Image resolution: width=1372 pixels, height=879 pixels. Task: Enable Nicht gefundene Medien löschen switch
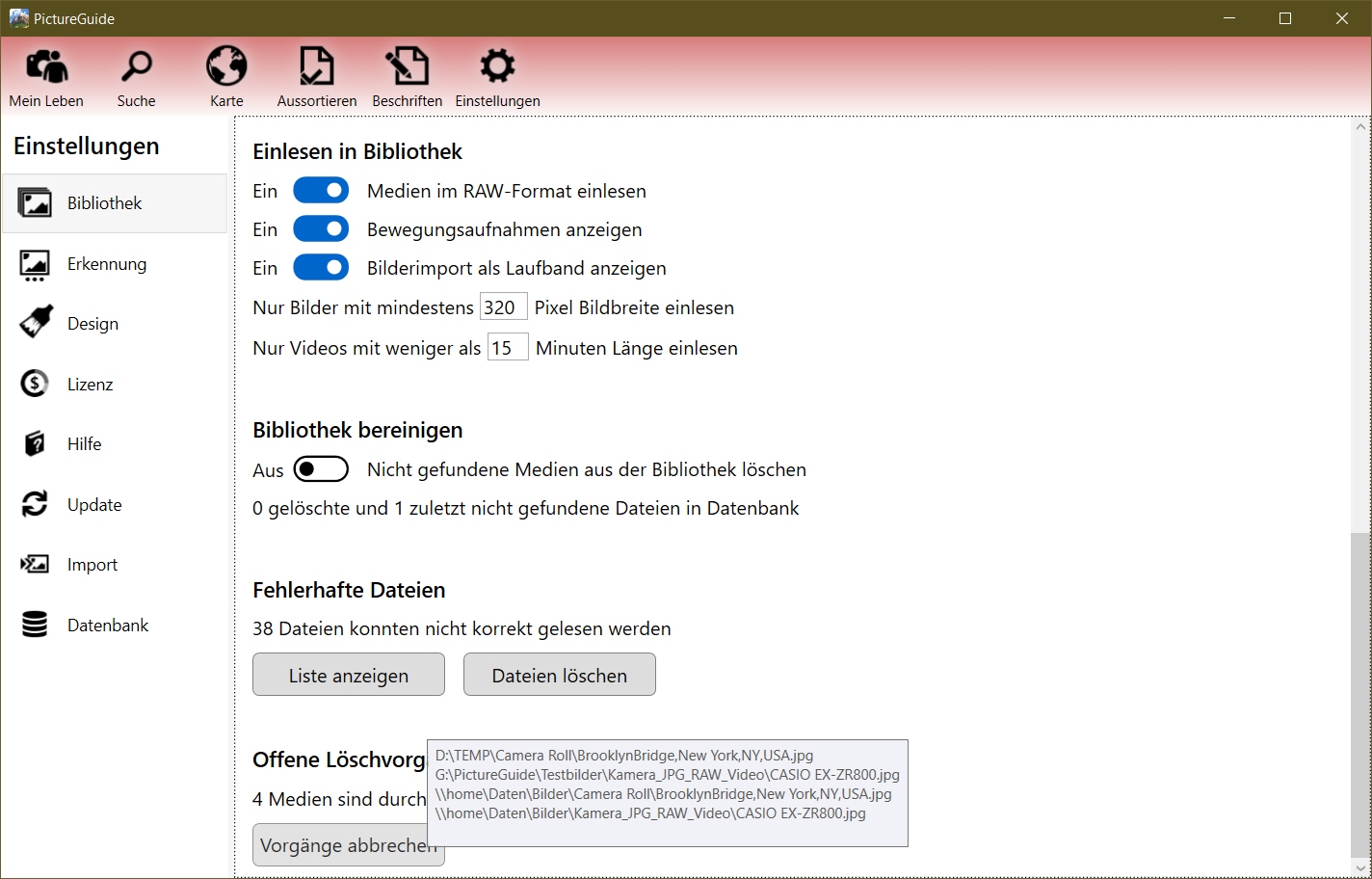pyautogui.click(x=321, y=469)
